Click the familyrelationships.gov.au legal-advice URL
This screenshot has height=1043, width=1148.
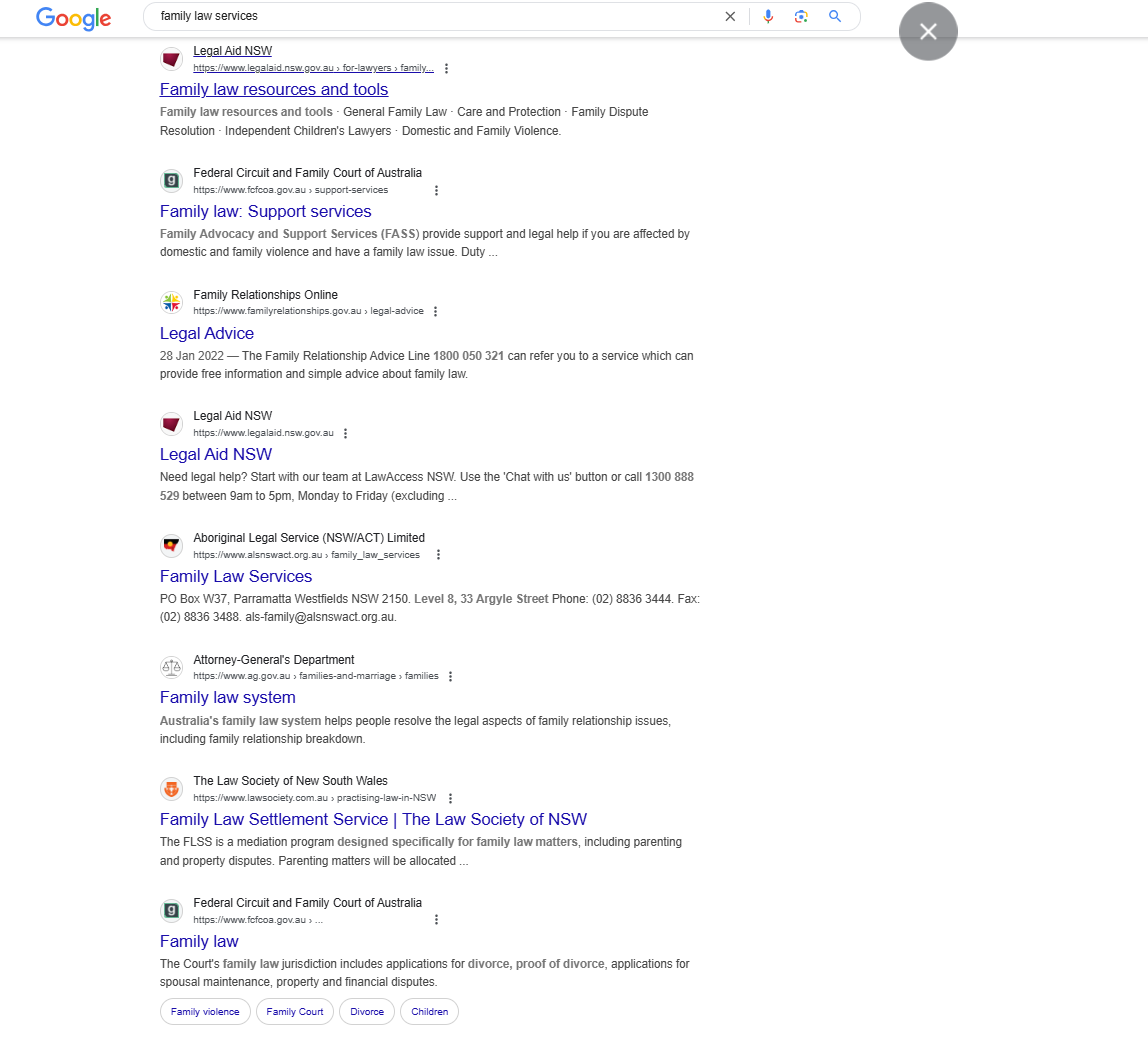tap(308, 311)
